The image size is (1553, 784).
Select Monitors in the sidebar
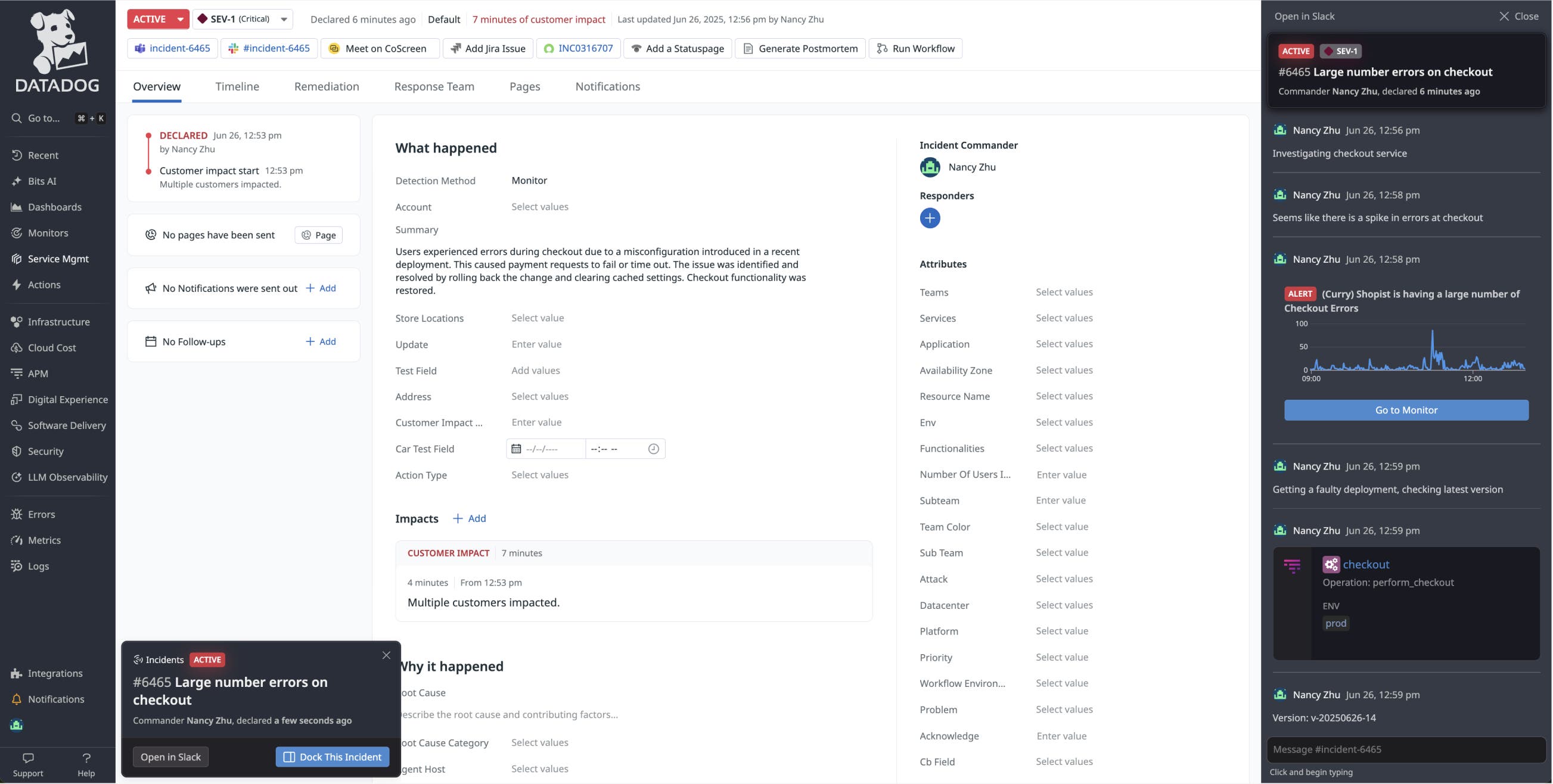48,232
